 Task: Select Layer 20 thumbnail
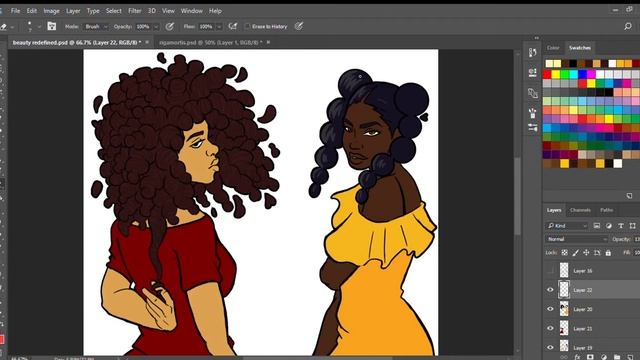coord(564,309)
